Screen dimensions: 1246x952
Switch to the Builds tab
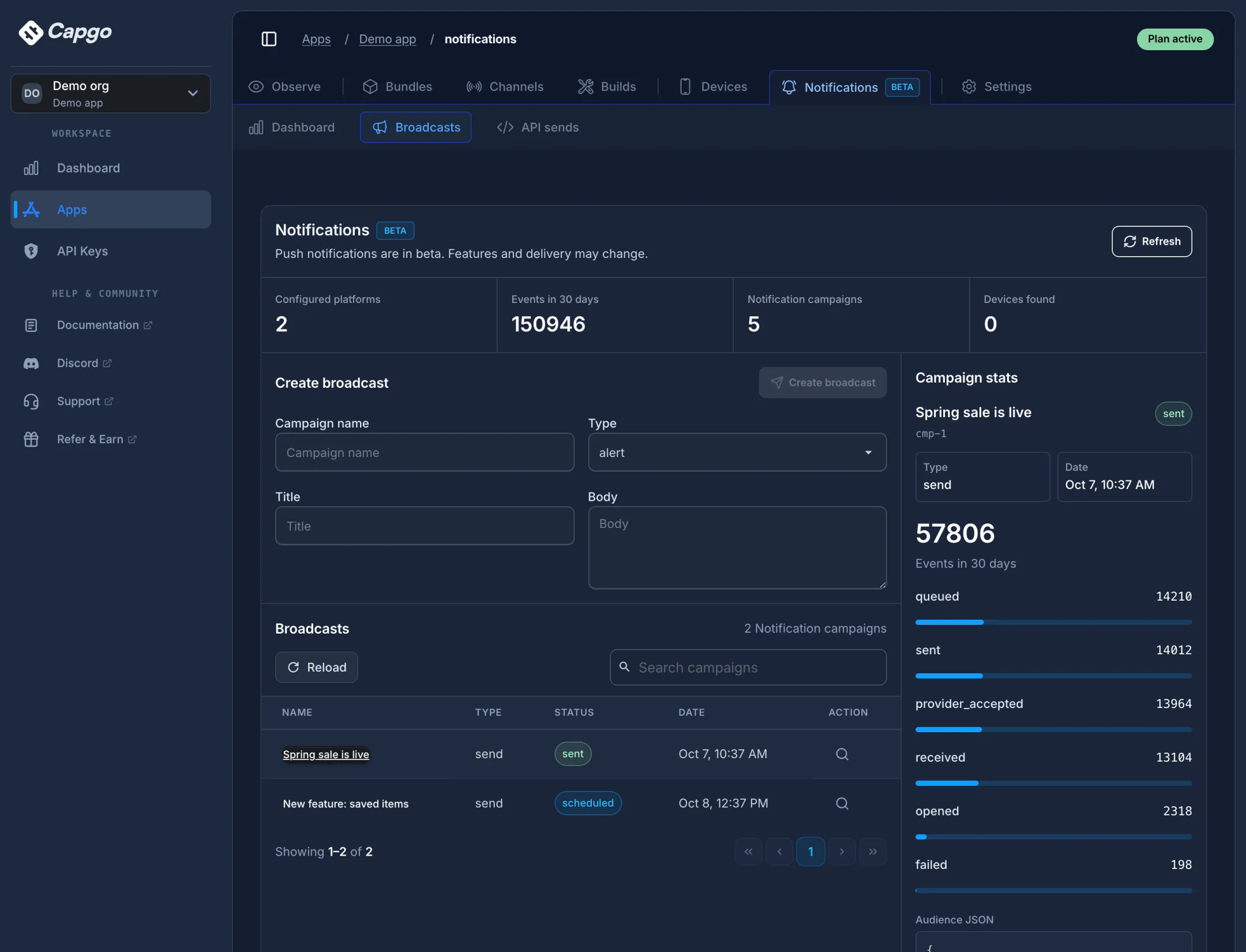point(607,87)
